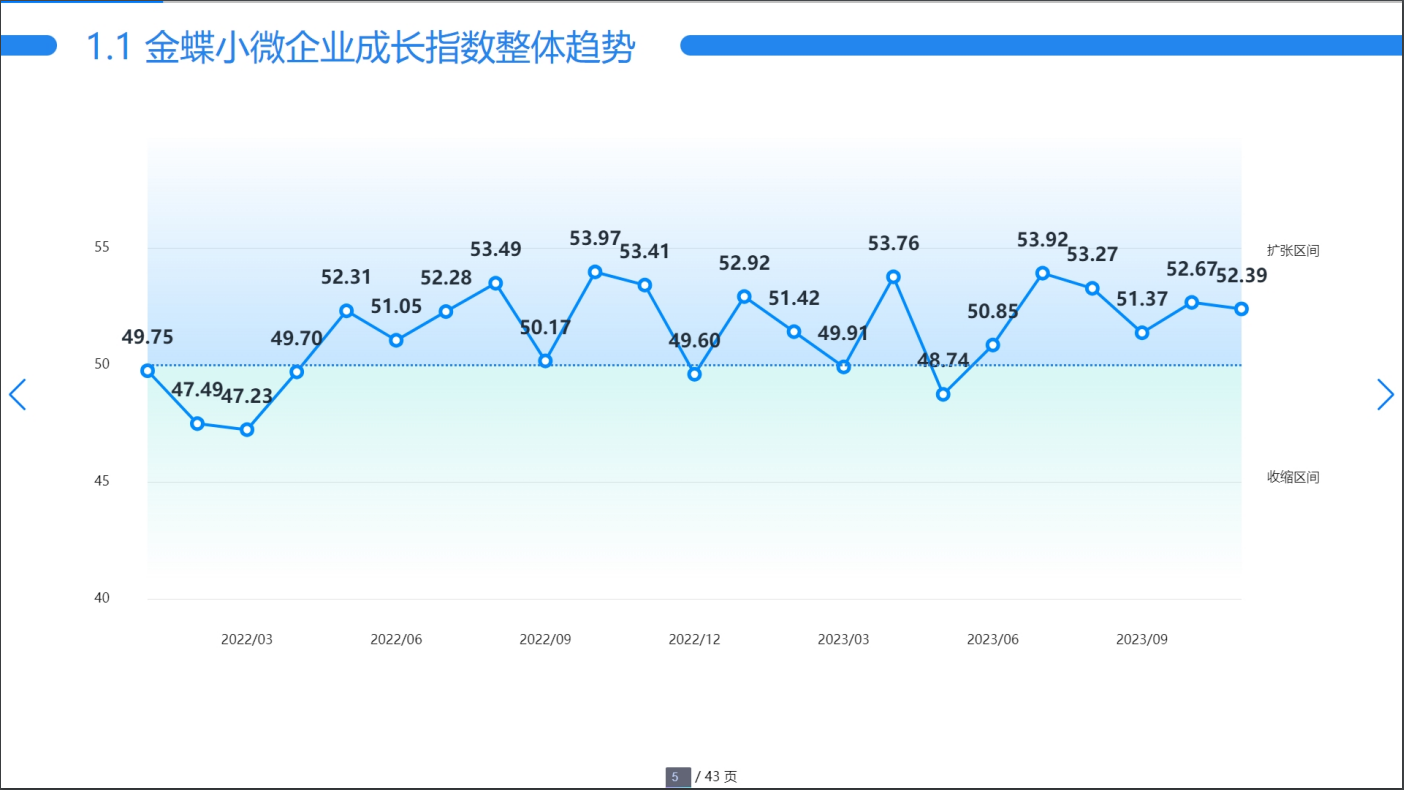Viewport: 1404px width, 790px height.
Task: Click the data point labeled 52.31
Action: (x=347, y=311)
